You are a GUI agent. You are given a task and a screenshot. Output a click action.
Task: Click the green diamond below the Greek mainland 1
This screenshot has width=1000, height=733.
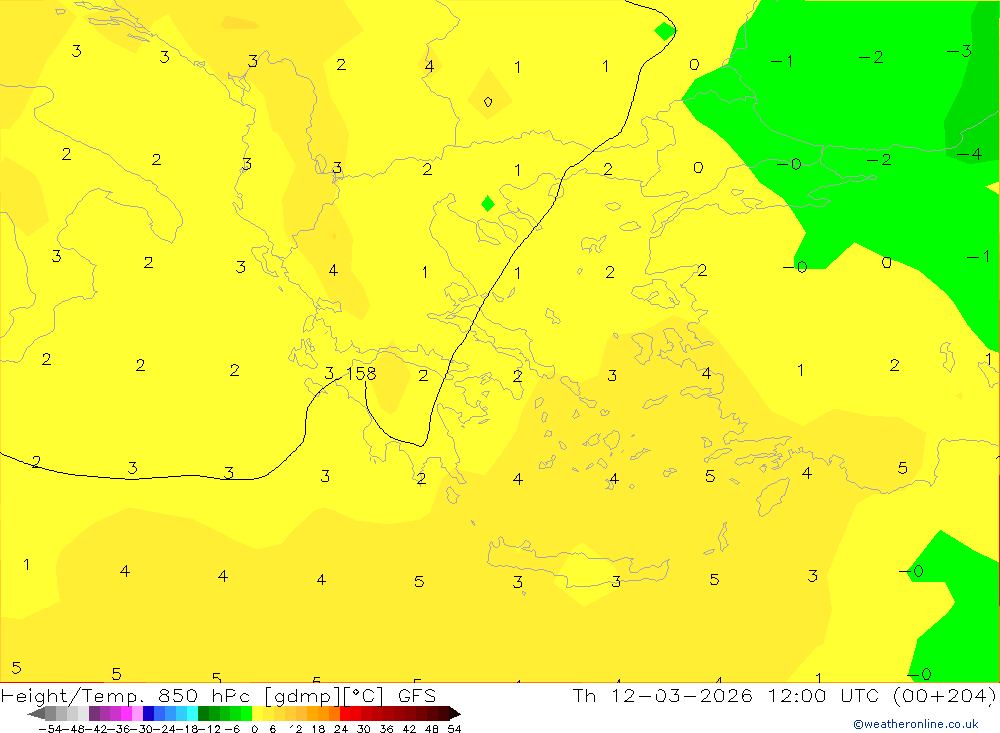tap(488, 204)
